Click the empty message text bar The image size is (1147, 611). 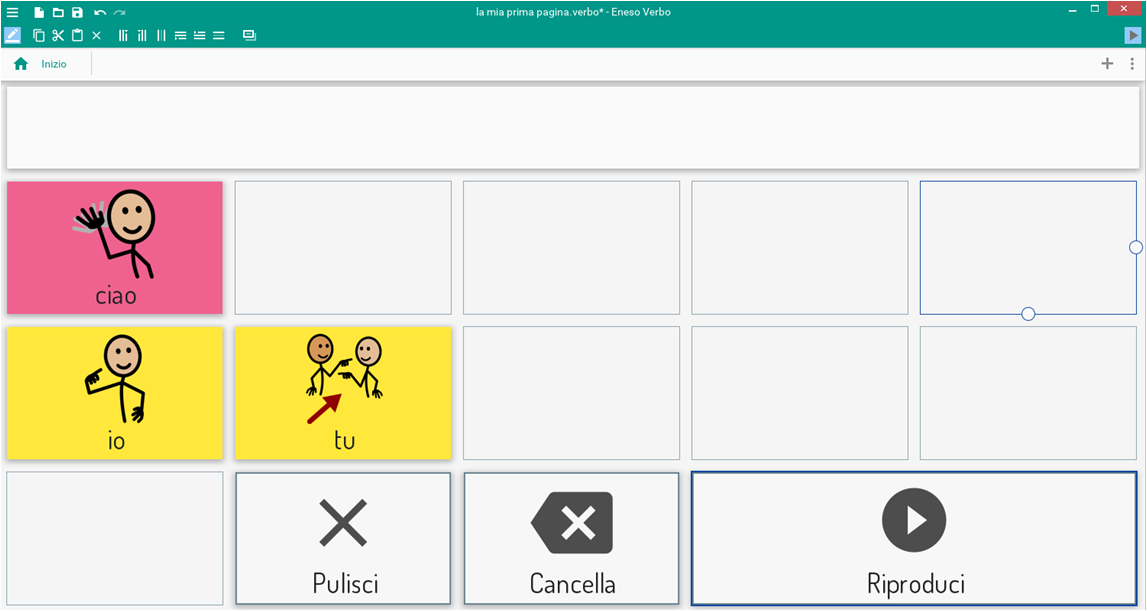(573, 128)
